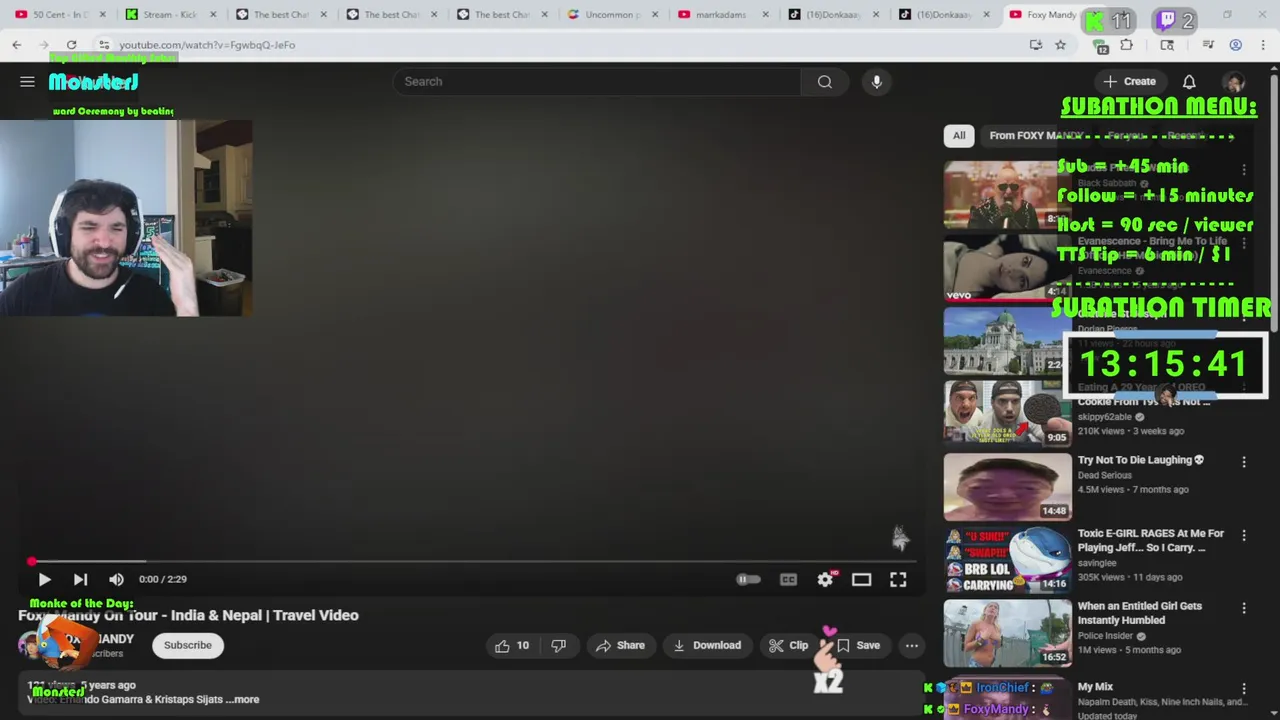Open the account avatar menu
The width and height of the screenshot is (1280, 720).
point(1235,82)
